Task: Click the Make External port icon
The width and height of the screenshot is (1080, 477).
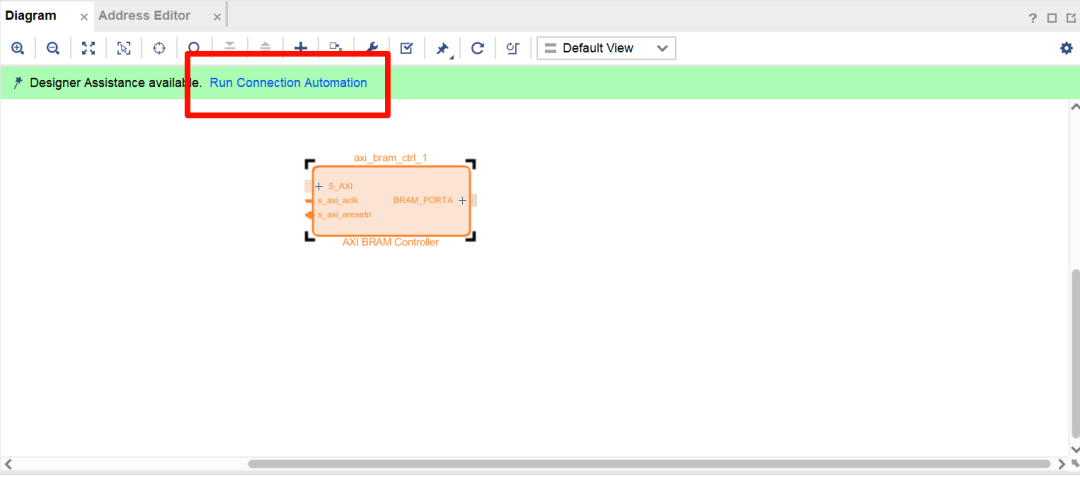Action: pos(335,47)
